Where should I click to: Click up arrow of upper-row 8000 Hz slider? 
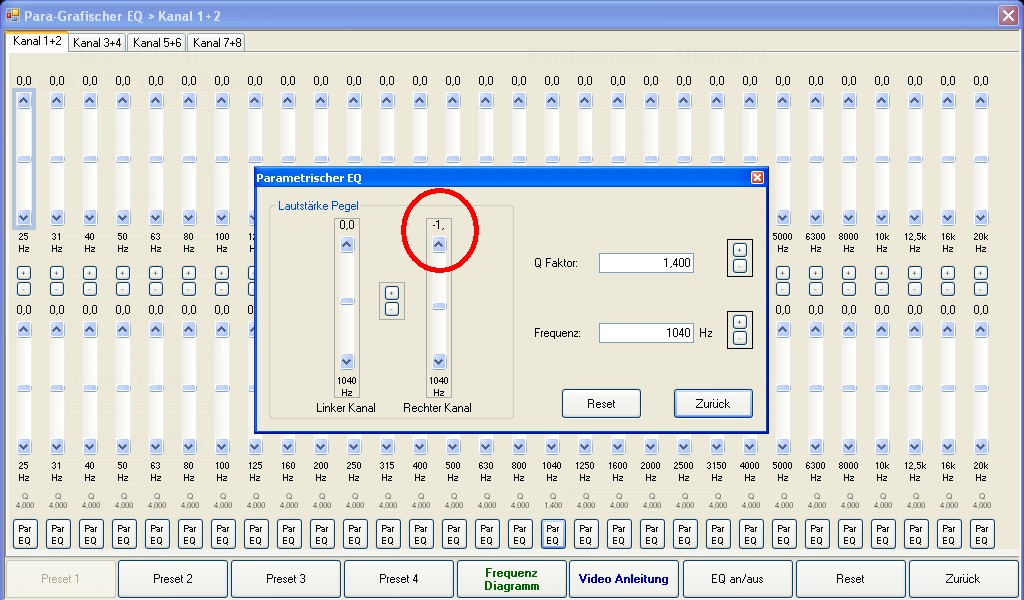849,101
